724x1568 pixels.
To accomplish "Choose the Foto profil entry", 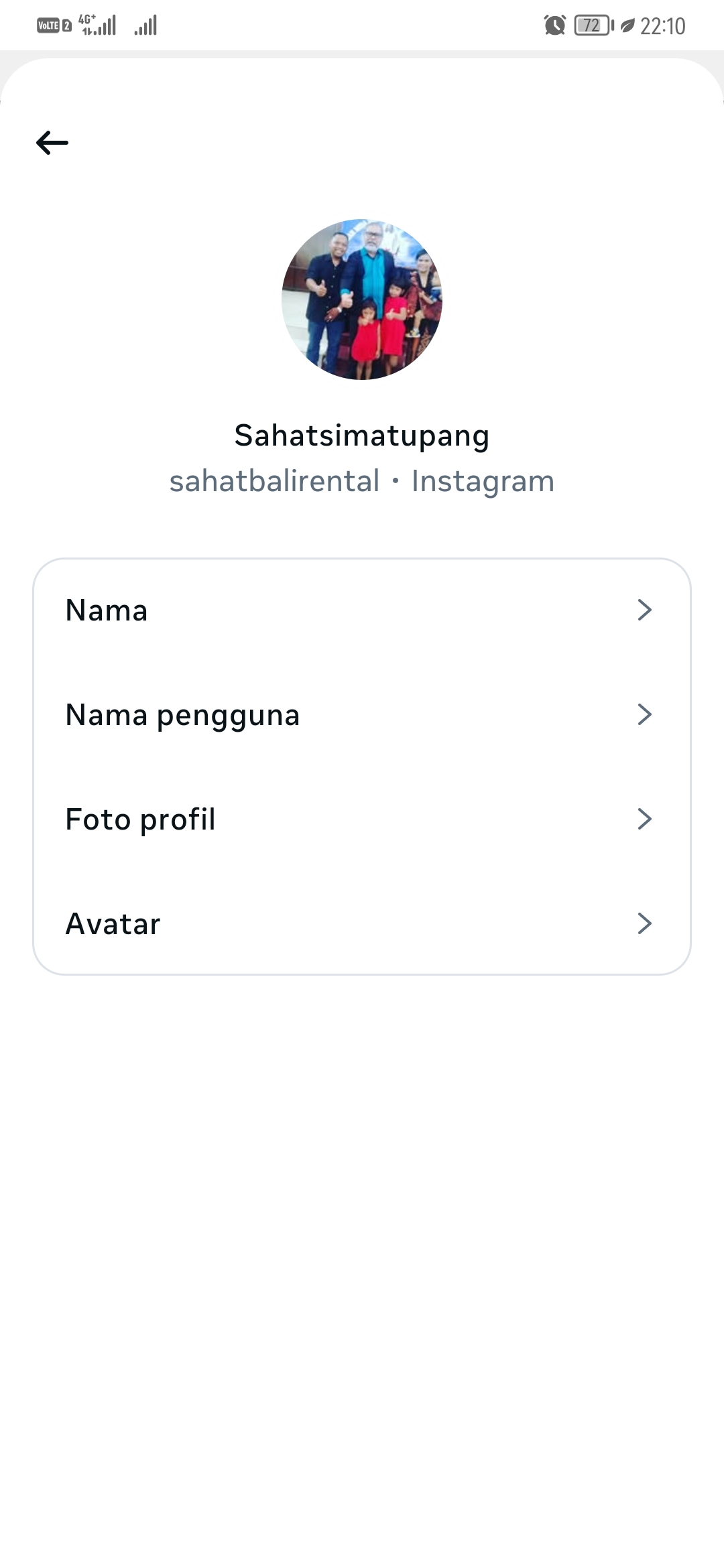I will coord(140,820).
